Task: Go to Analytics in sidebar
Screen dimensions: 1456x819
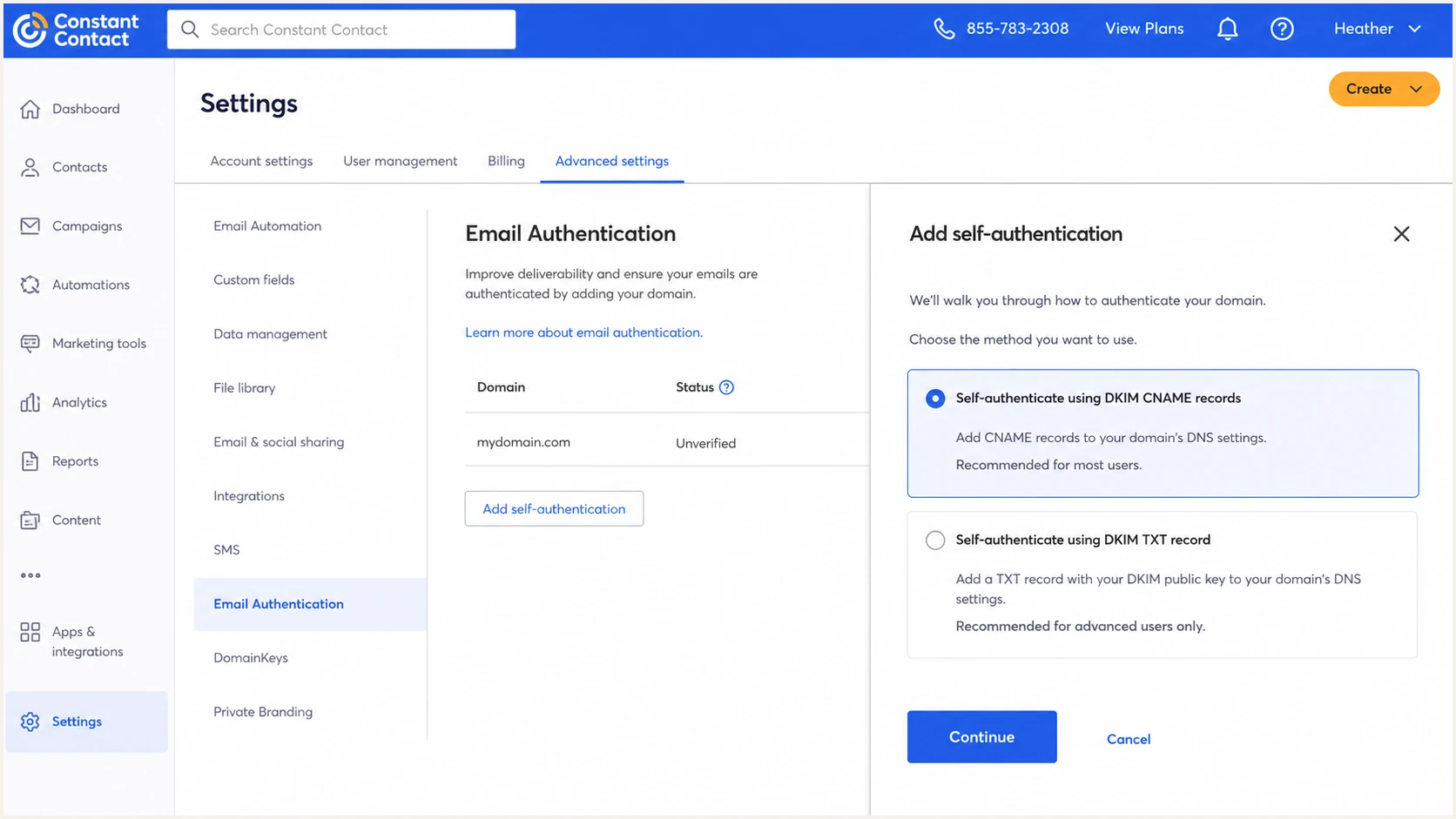Action: (79, 402)
